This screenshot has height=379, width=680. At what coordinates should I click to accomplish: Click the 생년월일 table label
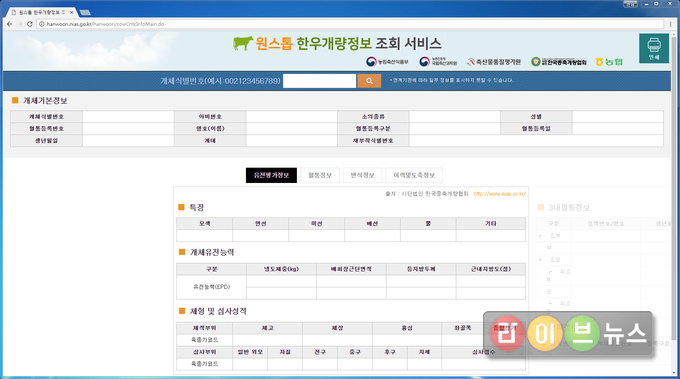46,140
